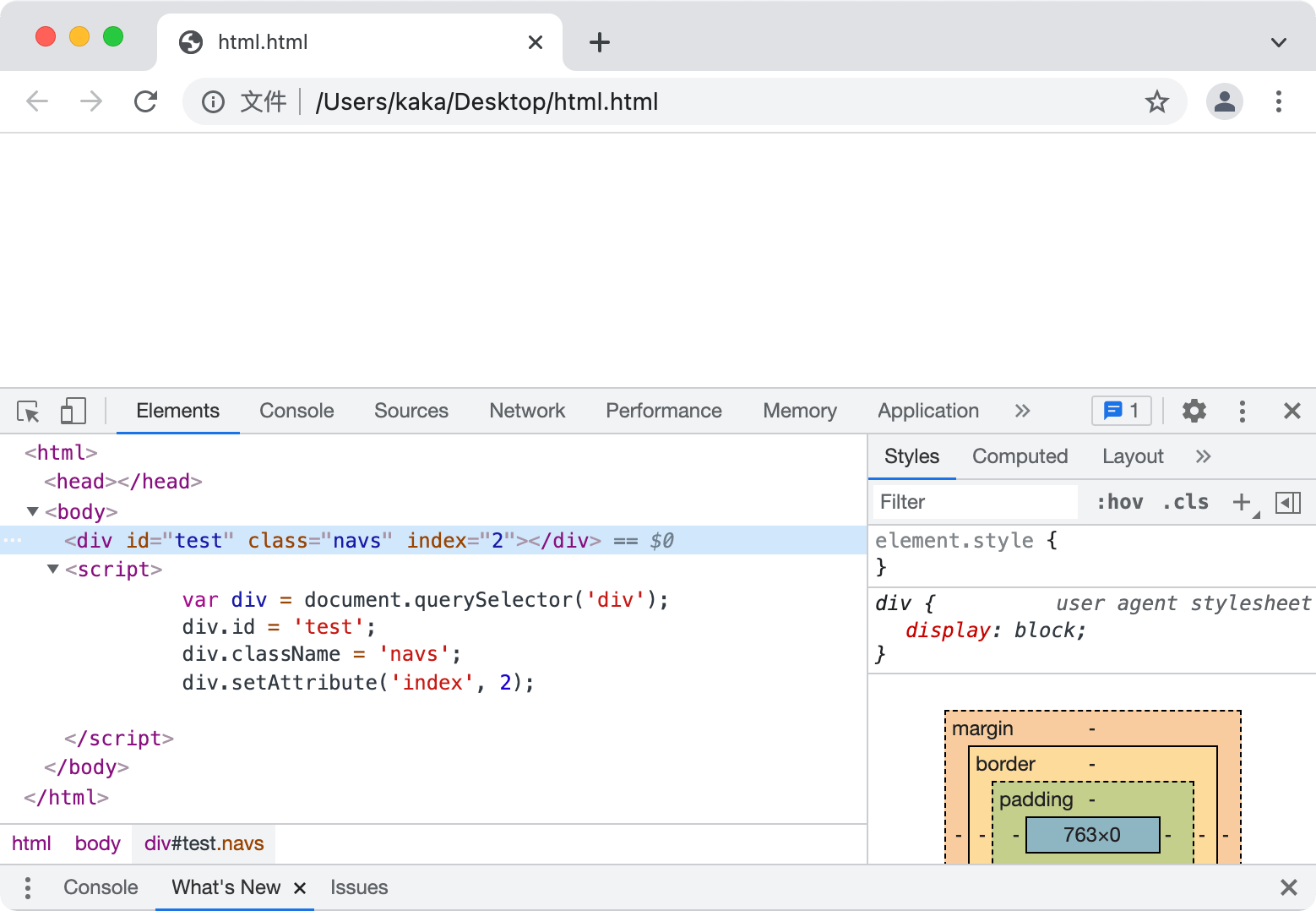Reload the page

[145, 102]
